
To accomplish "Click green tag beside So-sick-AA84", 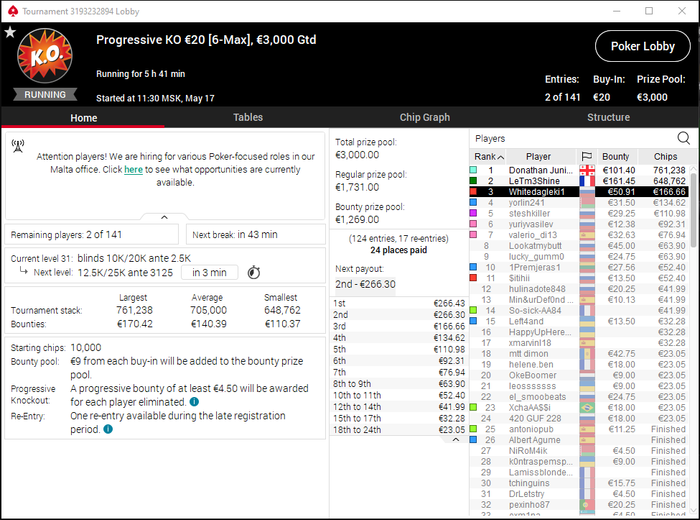I will click(x=473, y=310).
